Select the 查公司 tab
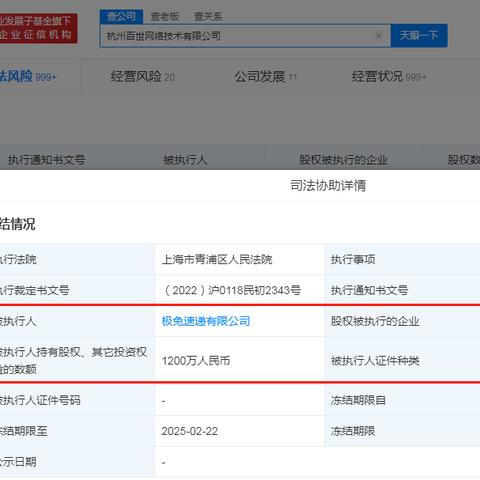The width and height of the screenshot is (480, 480). click(121, 16)
